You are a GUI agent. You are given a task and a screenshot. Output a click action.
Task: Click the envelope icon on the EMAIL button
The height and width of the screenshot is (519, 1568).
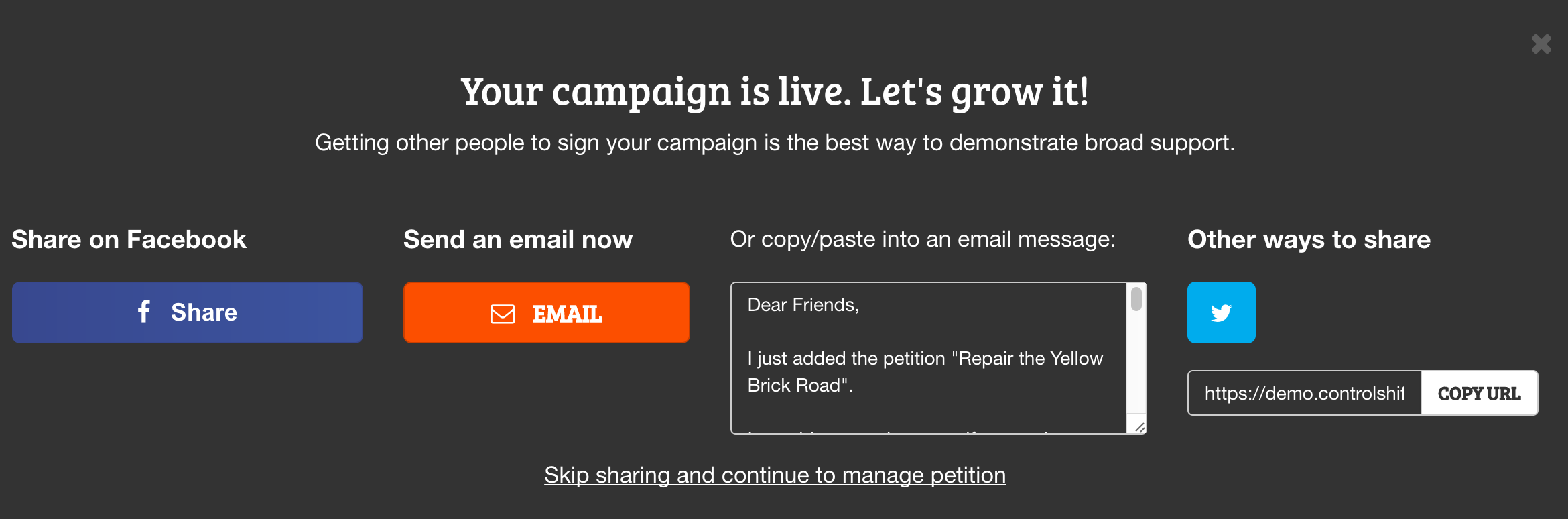click(503, 314)
